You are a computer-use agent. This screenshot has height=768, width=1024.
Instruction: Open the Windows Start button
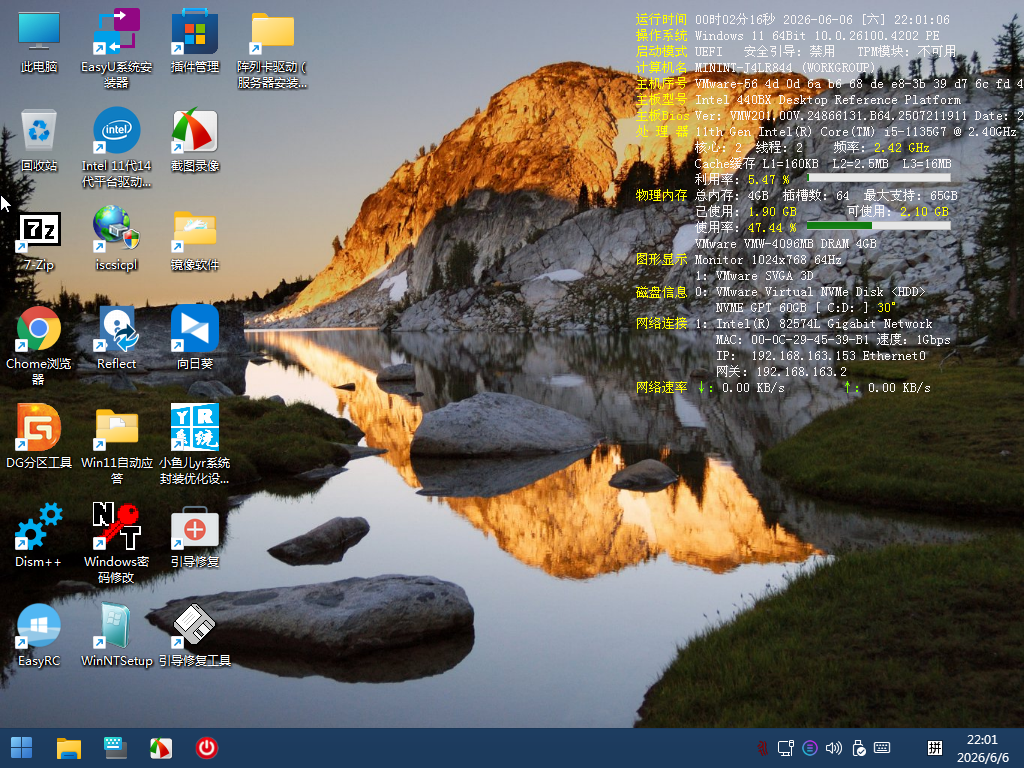[21, 748]
